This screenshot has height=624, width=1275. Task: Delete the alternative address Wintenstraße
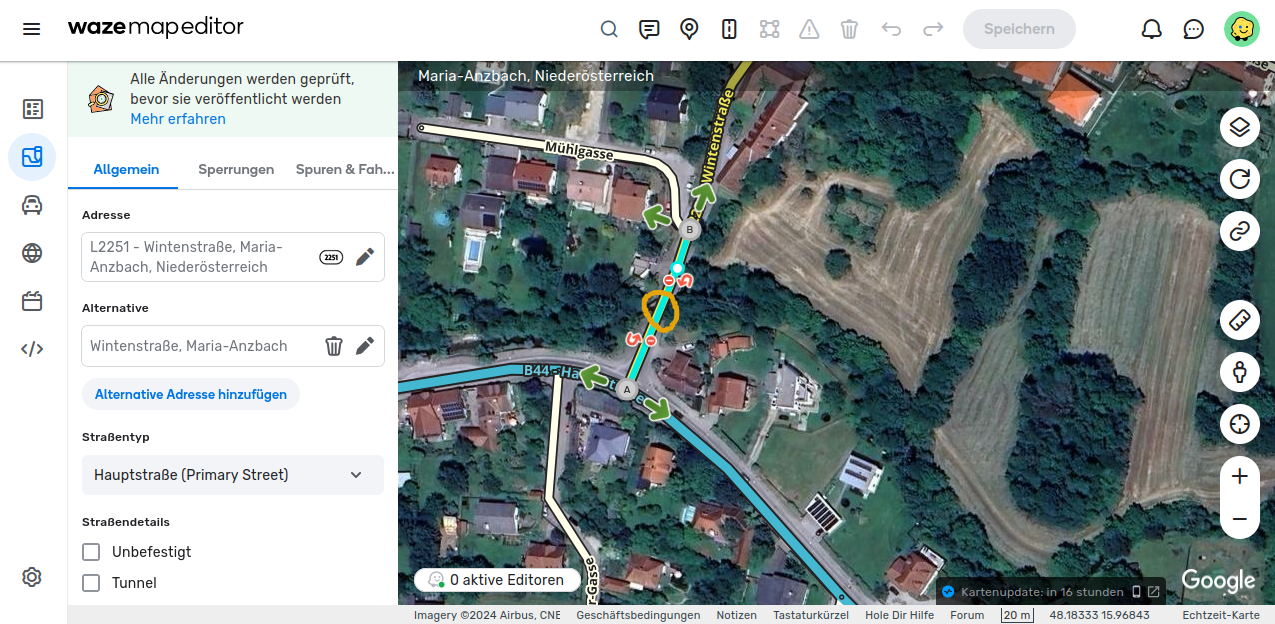click(x=334, y=346)
